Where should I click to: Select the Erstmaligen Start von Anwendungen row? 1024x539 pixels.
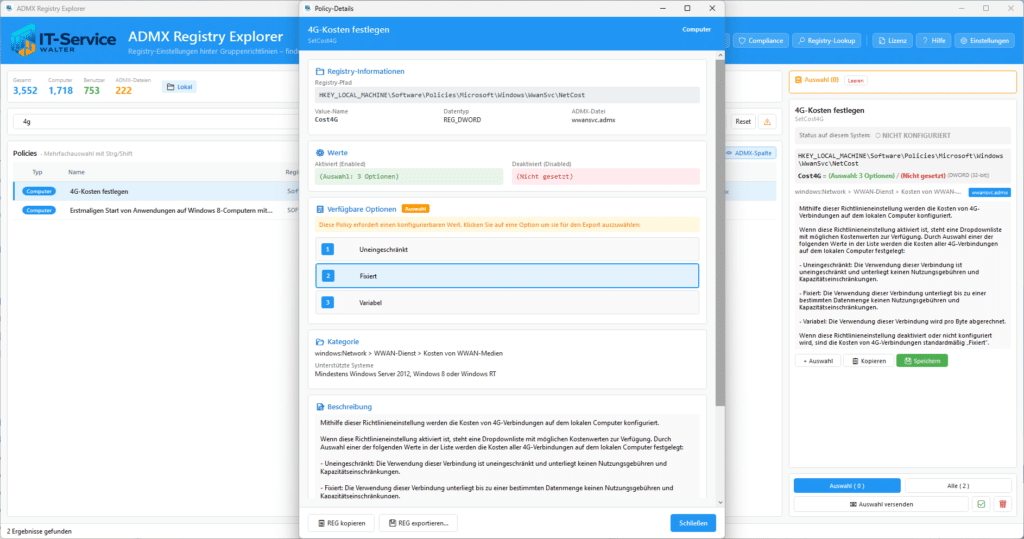click(x=155, y=210)
